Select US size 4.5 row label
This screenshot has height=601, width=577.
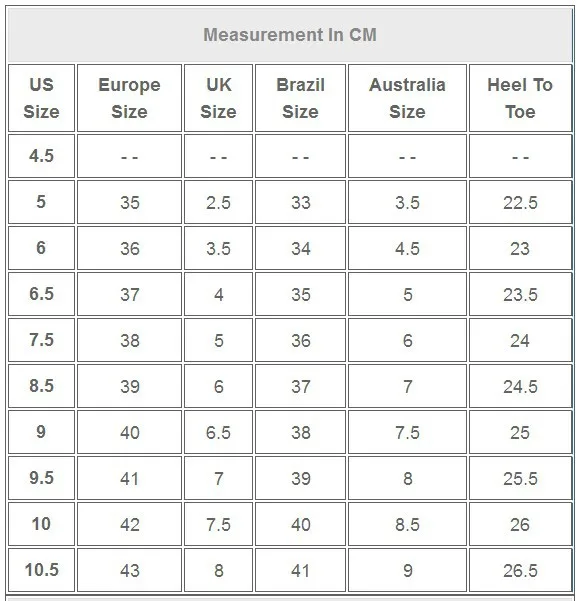click(41, 156)
